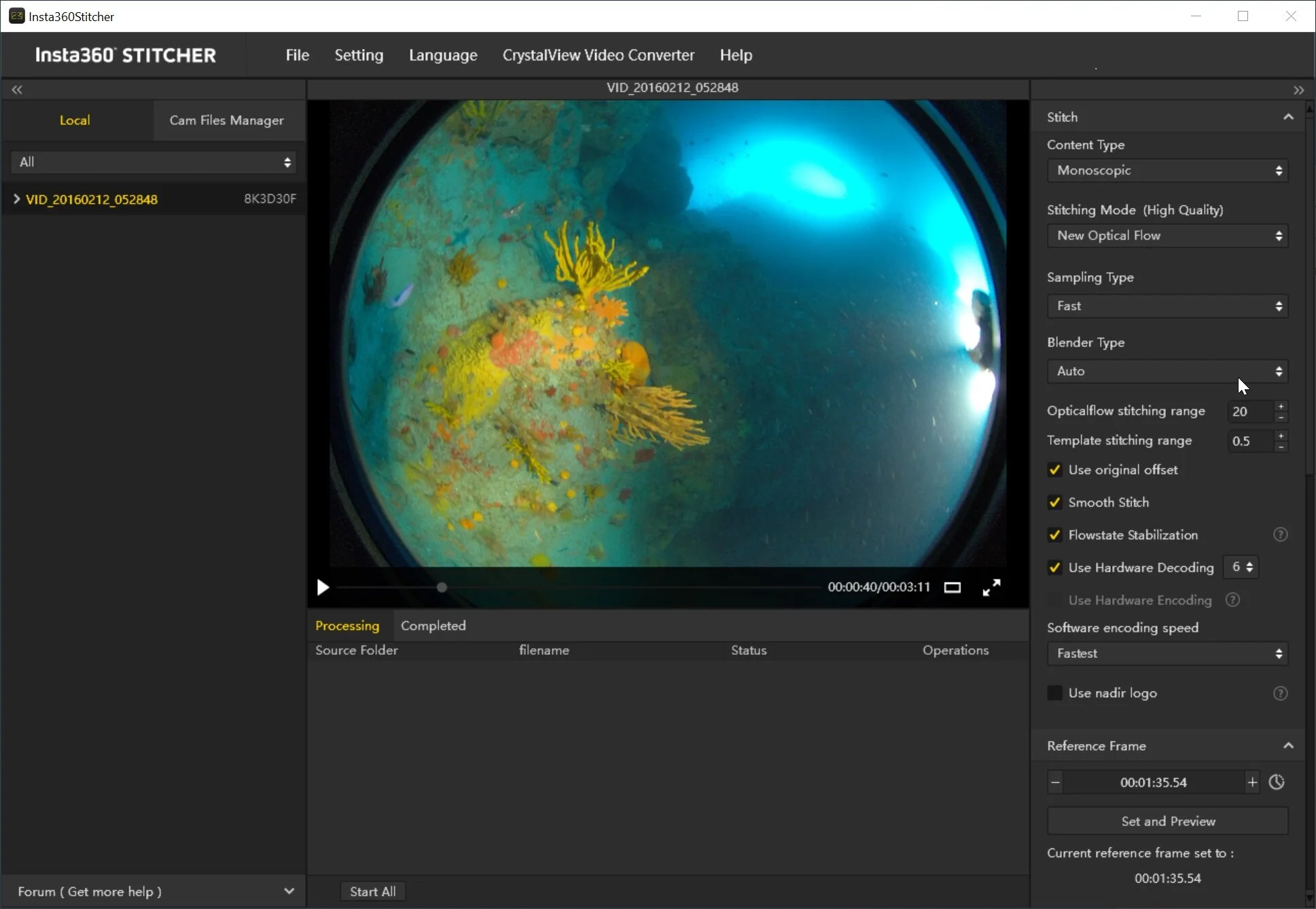Uncheck Use original offset
The image size is (1316, 909).
pyautogui.click(x=1054, y=469)
